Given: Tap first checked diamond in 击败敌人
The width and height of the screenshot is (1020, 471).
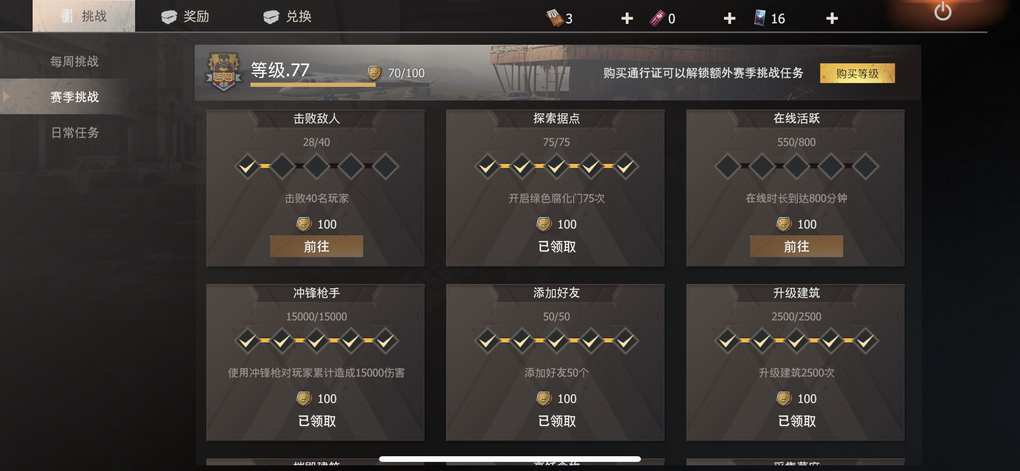Looking at the screenshot, I should (247, 167).
